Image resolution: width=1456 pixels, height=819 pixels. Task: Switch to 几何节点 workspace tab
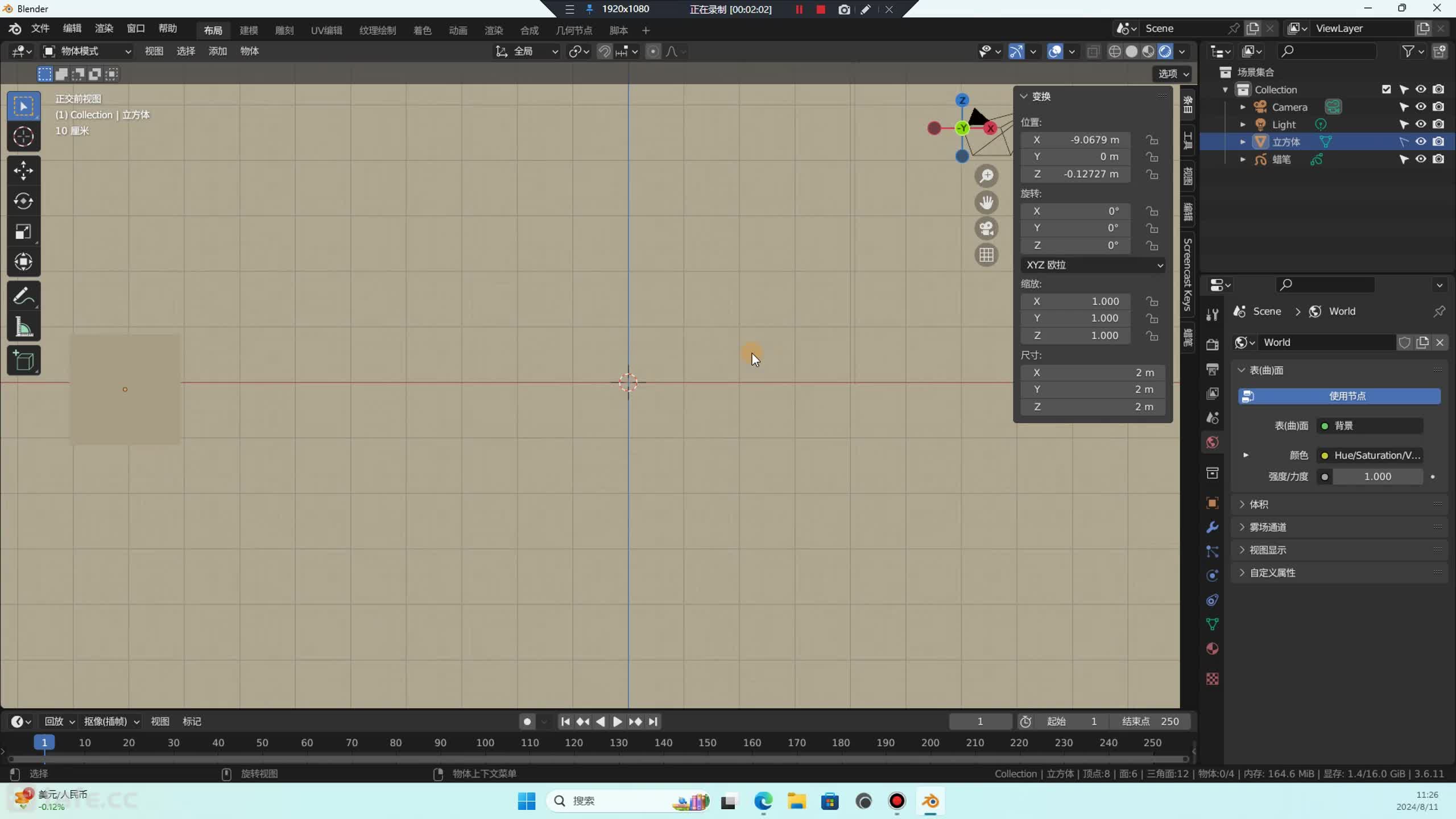[574, 30]
